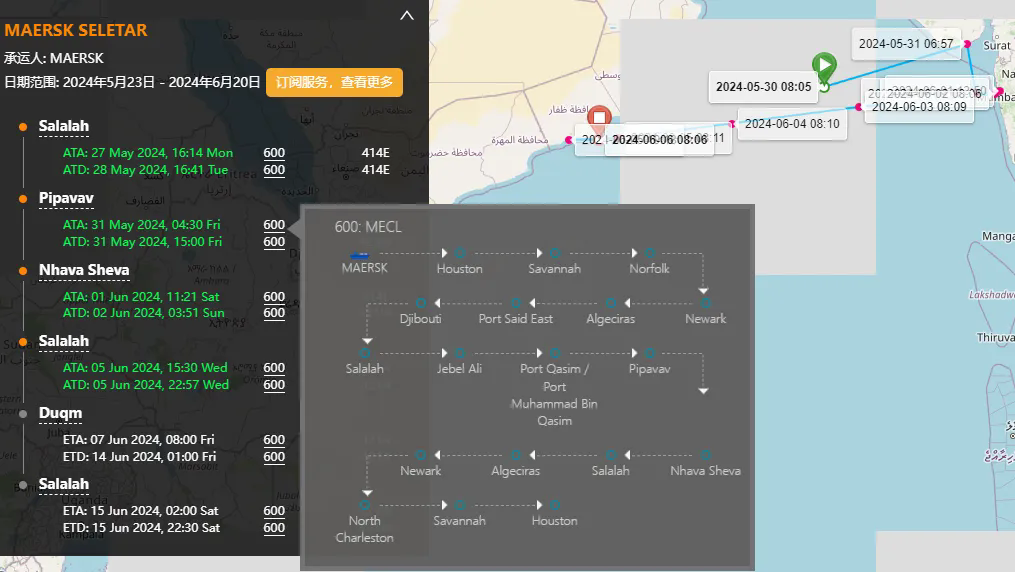The width and height of the screenshot is (1015, 572).
Task: Open the Pipavav port link
Action: click(66, 198)
